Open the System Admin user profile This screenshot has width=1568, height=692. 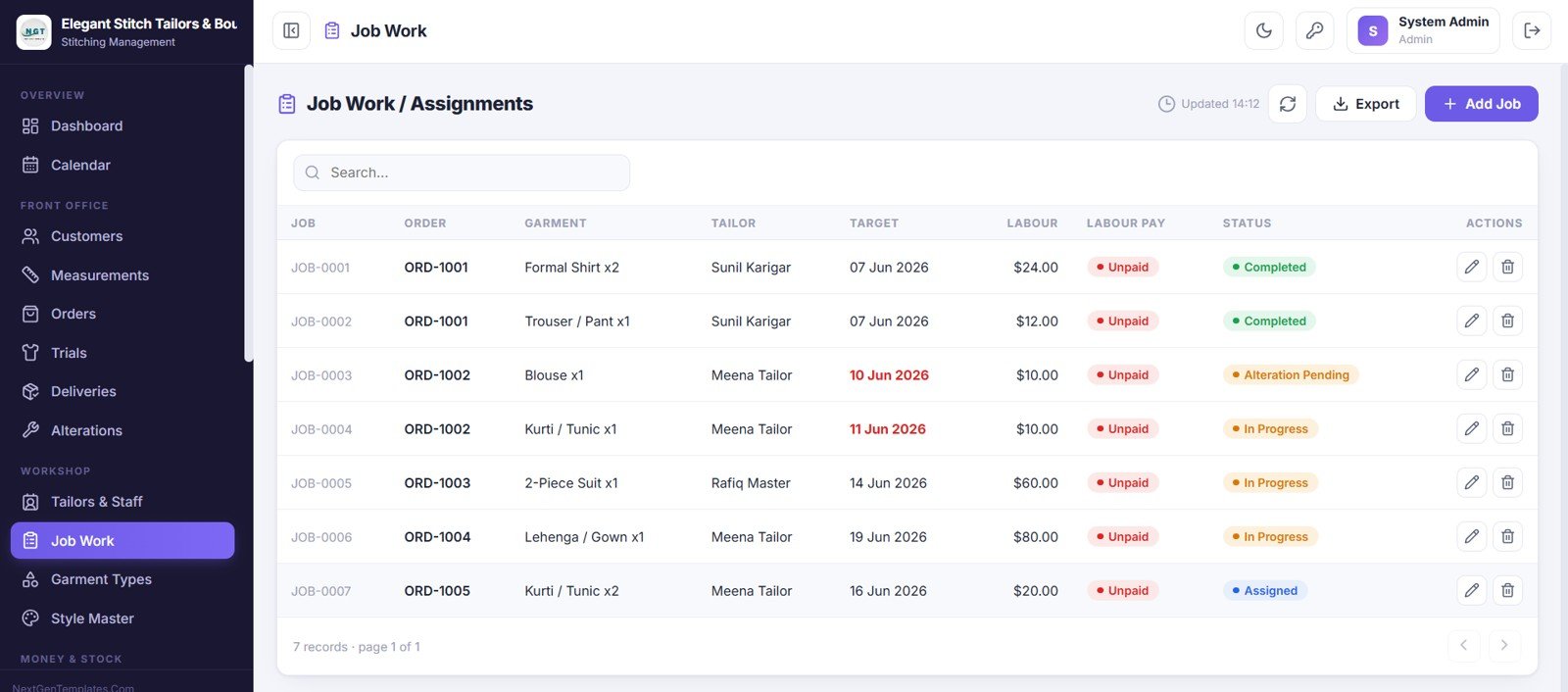pos(1424,30)
